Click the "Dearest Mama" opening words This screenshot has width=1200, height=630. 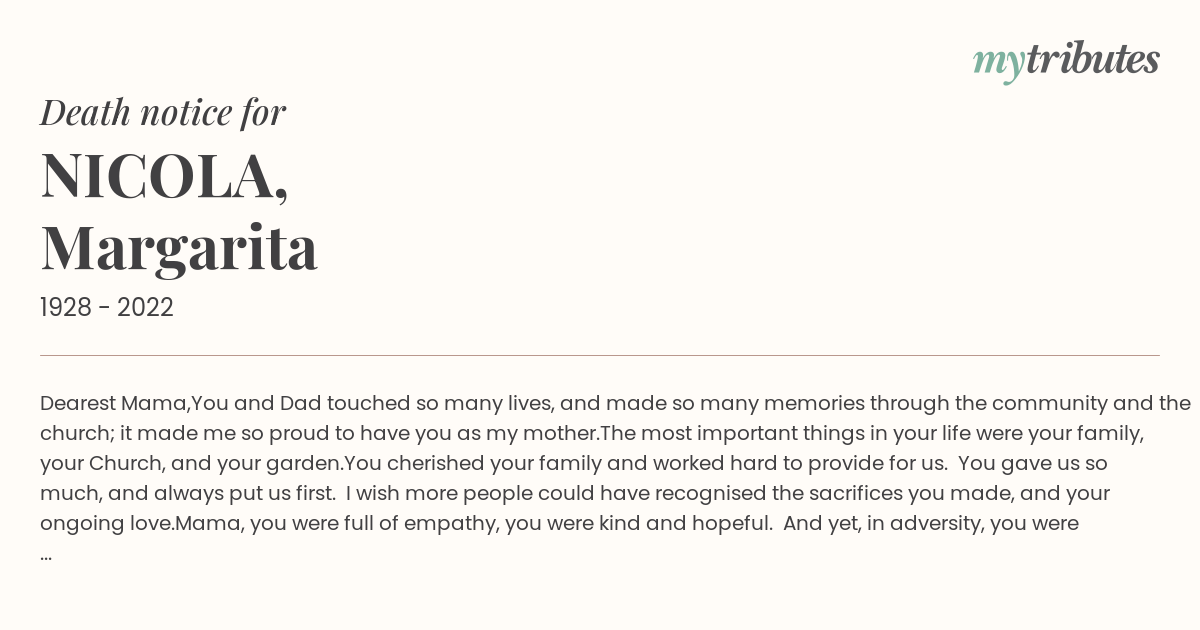click(114, 404)
